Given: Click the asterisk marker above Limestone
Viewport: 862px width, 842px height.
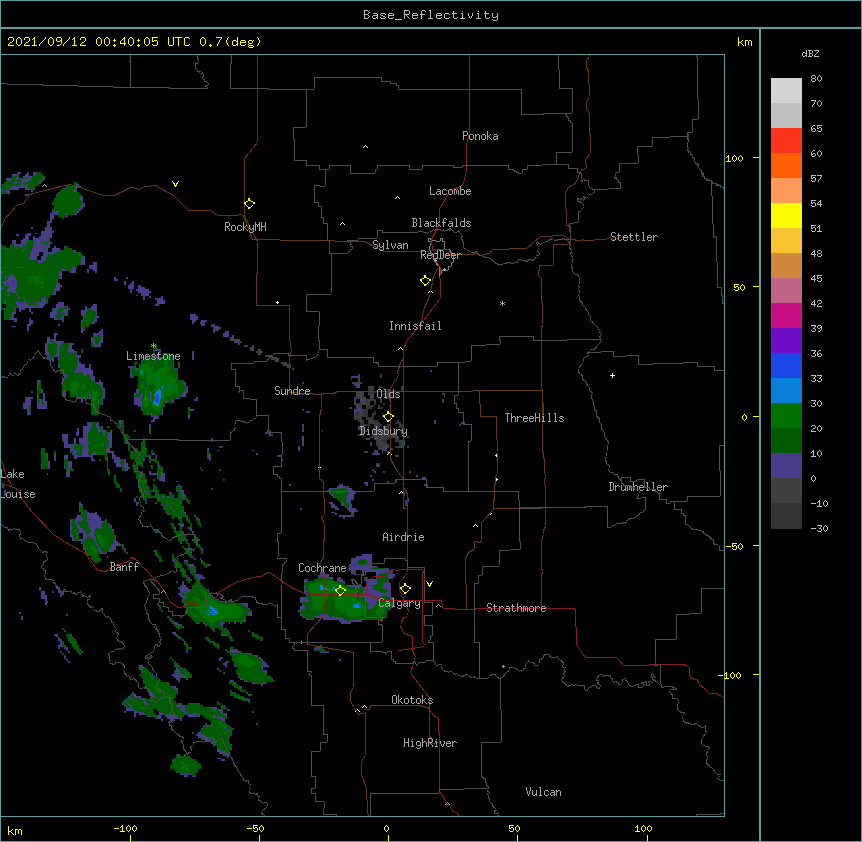Looking at the screenshot, I should [153, 346].
